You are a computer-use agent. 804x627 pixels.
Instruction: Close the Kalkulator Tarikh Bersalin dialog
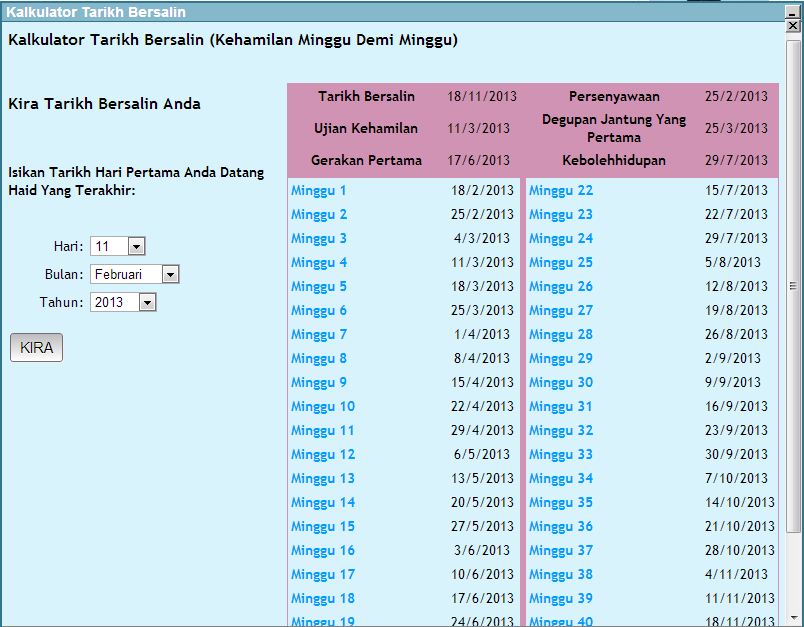[x=793, y=26]
